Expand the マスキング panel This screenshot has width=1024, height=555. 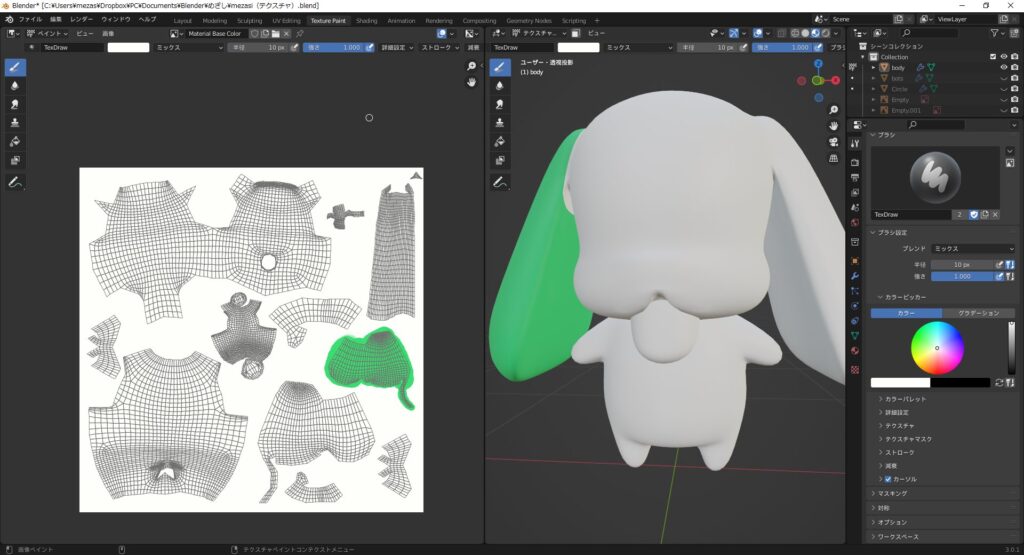pyautogui.click(x=891, y=493)
